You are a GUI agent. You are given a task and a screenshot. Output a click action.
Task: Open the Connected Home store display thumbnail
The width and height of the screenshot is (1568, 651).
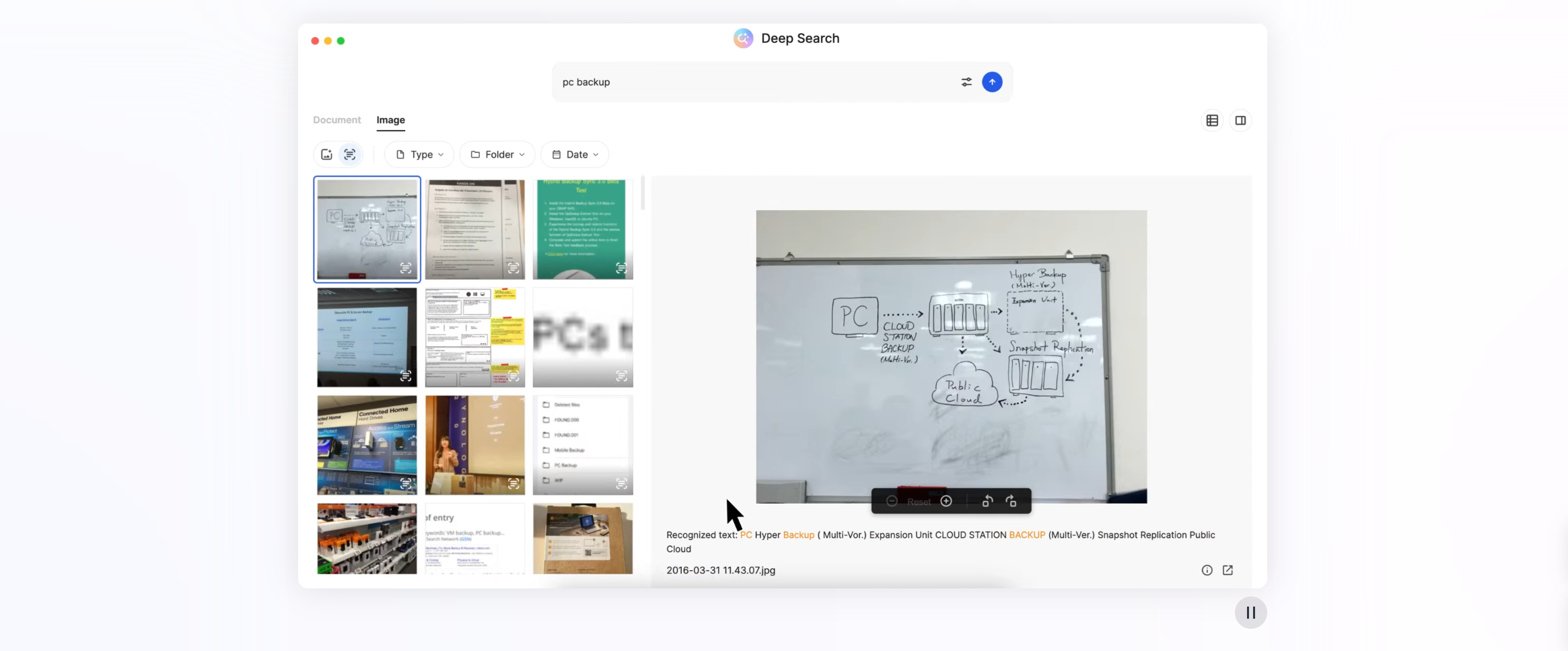tap(367, 444)
